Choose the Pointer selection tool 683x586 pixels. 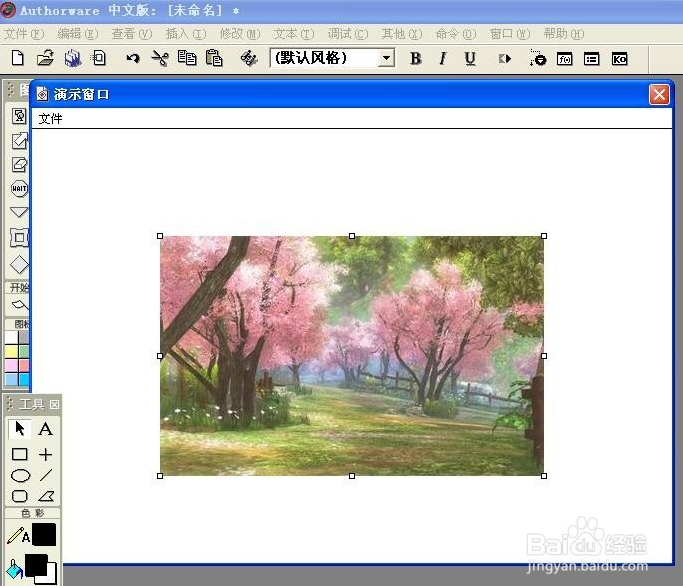20,429
